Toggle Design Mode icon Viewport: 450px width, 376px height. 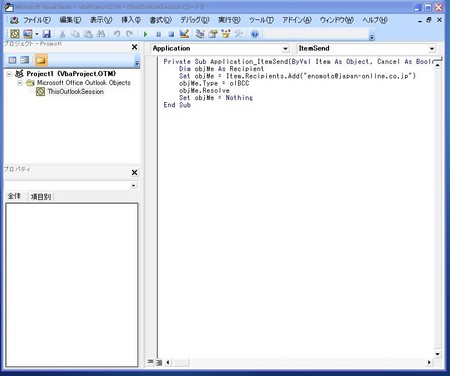tap(184, 34)
